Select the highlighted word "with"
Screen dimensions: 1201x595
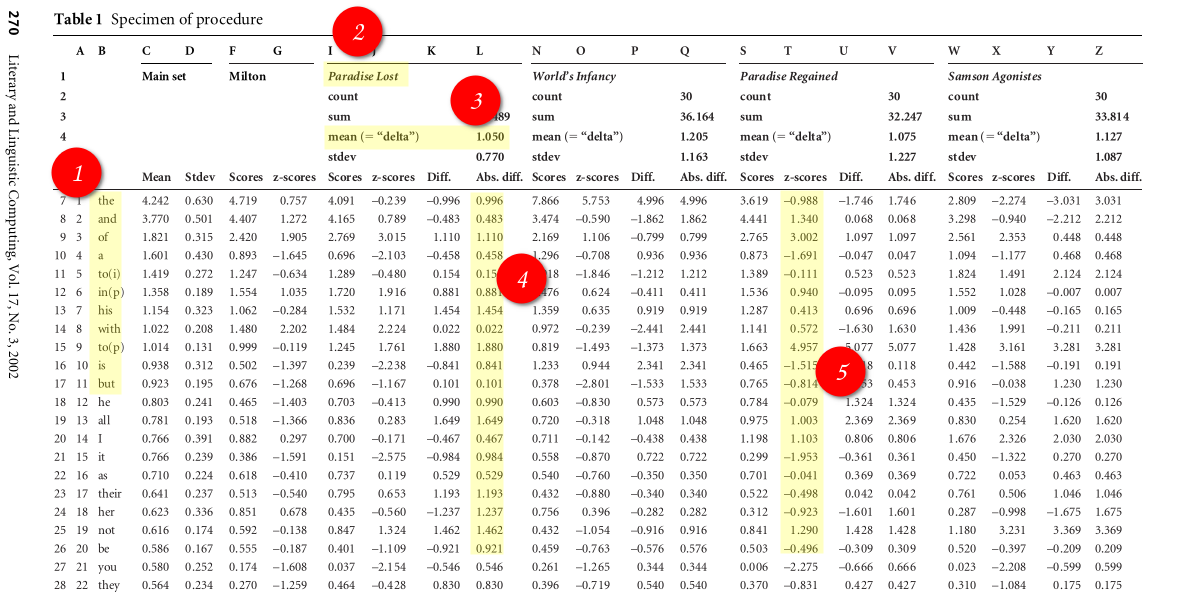click(109, 330)
